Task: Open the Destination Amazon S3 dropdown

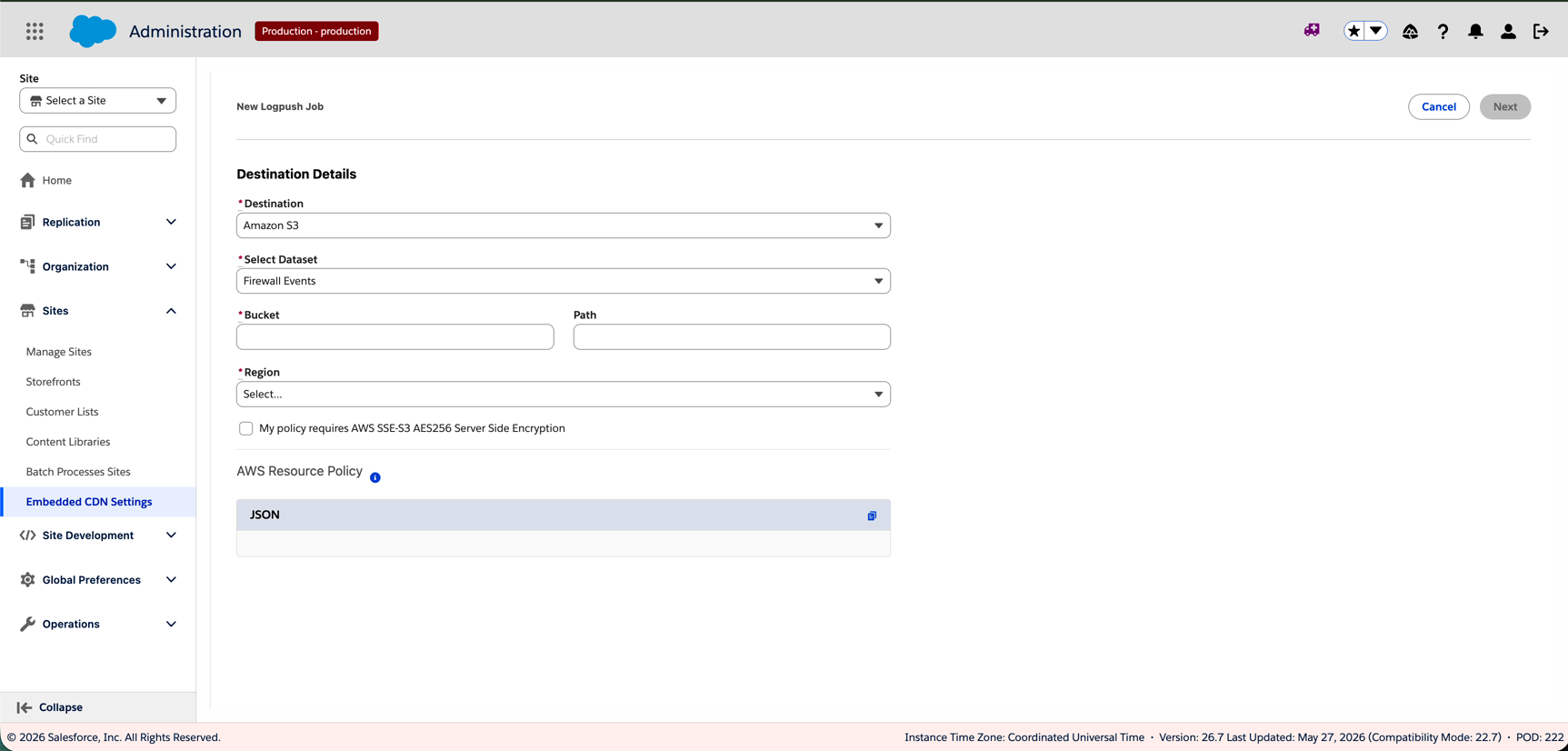Action: tap(564, 225)
